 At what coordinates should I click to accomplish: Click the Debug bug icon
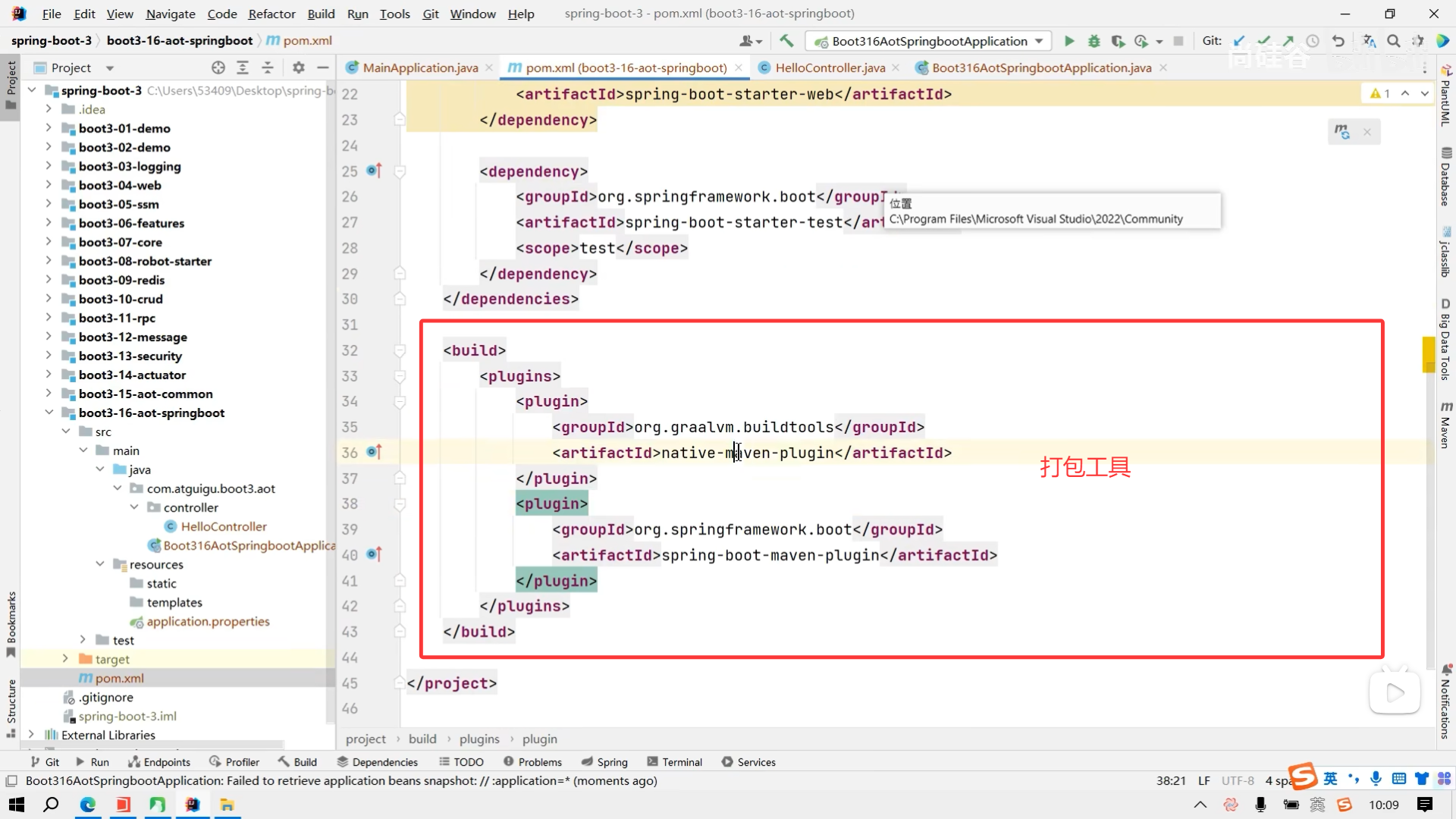(x=1094, y=41)
